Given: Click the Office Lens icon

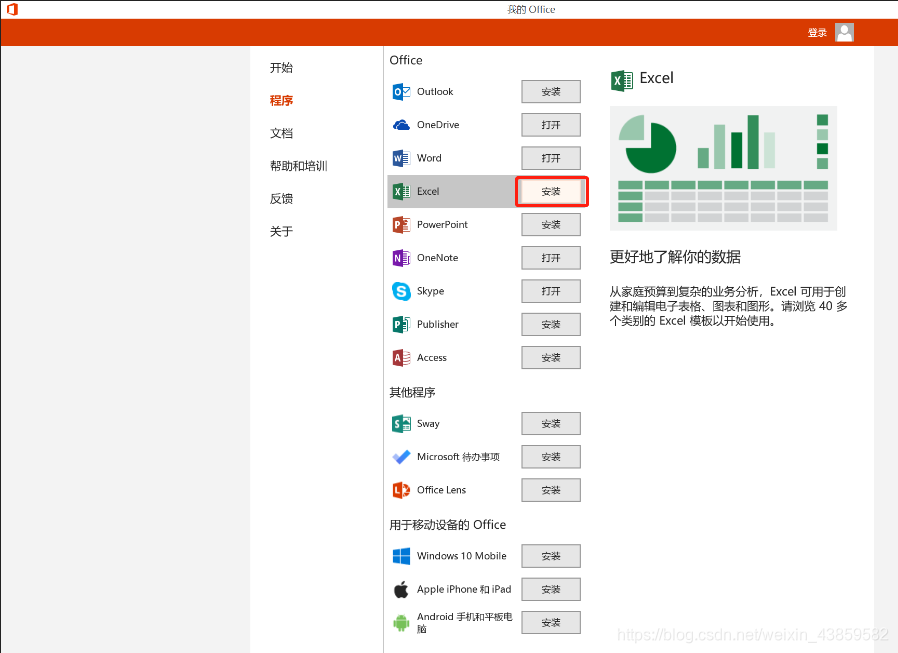Looking at the screenshot, I should tap(401, 490).
